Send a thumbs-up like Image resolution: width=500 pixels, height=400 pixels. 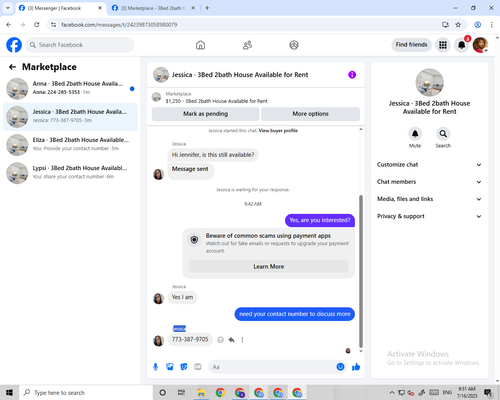(x=356, y=367)
